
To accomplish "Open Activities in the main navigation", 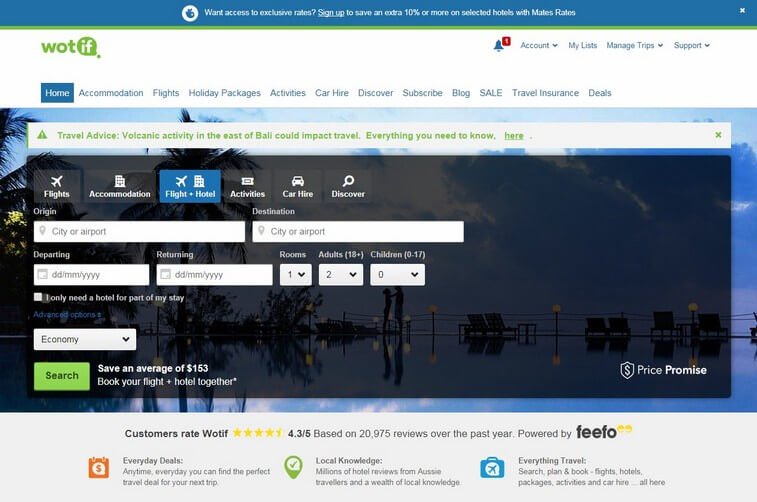I will coord(288,93).
